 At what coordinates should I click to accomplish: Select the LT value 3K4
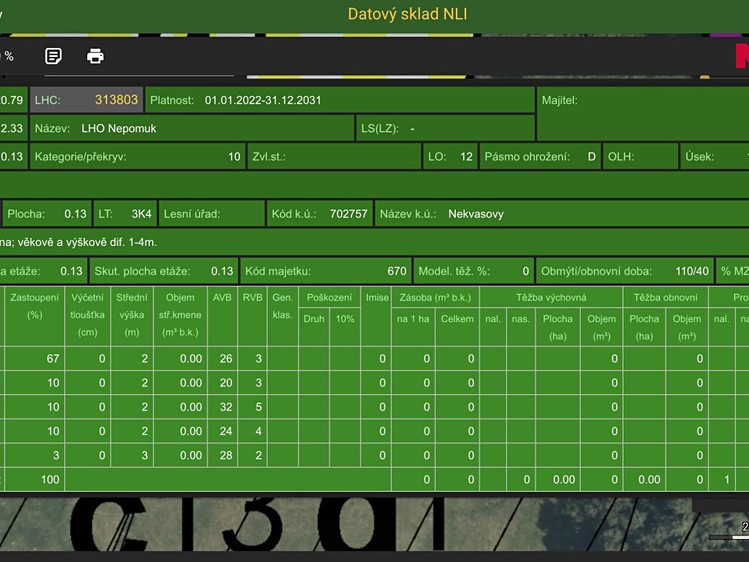coord(141,214)
